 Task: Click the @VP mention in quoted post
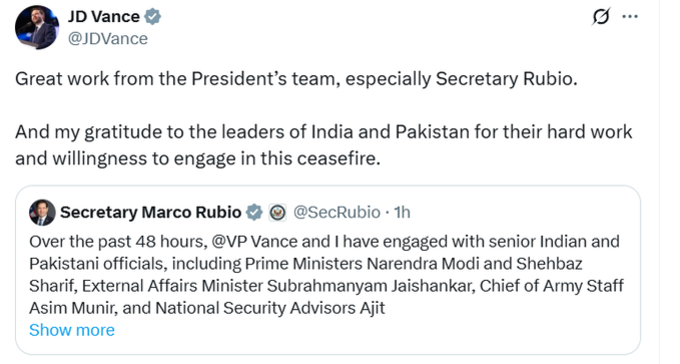tap(230, 241)
